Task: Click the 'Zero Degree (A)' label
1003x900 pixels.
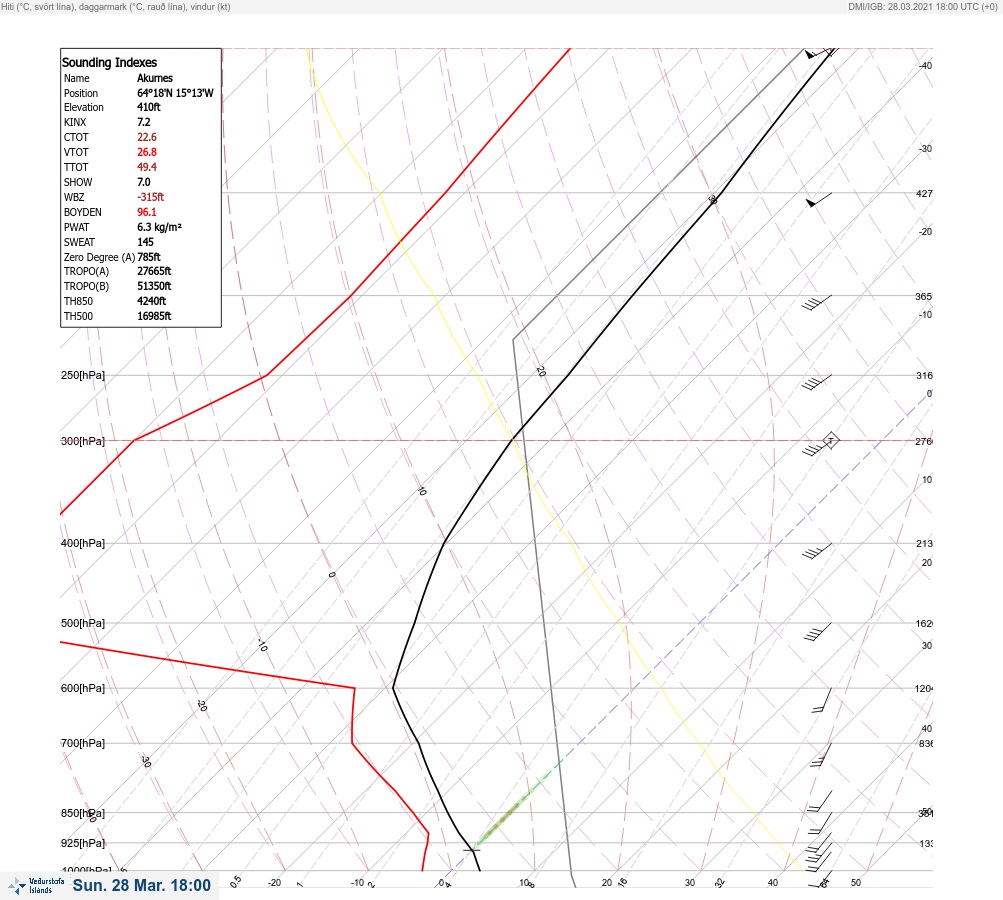Action: pos(99,257)
